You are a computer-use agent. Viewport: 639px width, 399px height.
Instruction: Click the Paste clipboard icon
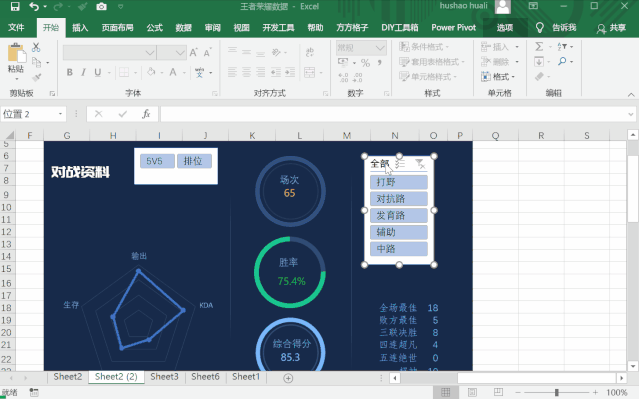point(16,53)
